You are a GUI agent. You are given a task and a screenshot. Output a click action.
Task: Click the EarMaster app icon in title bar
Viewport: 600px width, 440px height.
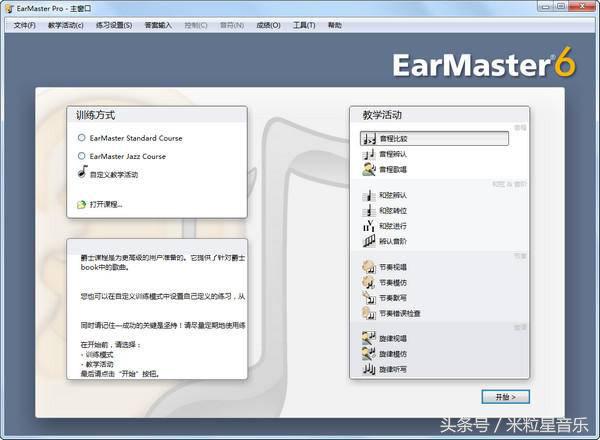click(x=9, y=8)
